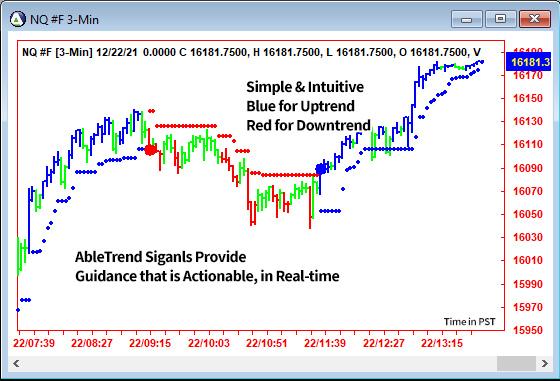Click the 16070 price axis label

528,191
